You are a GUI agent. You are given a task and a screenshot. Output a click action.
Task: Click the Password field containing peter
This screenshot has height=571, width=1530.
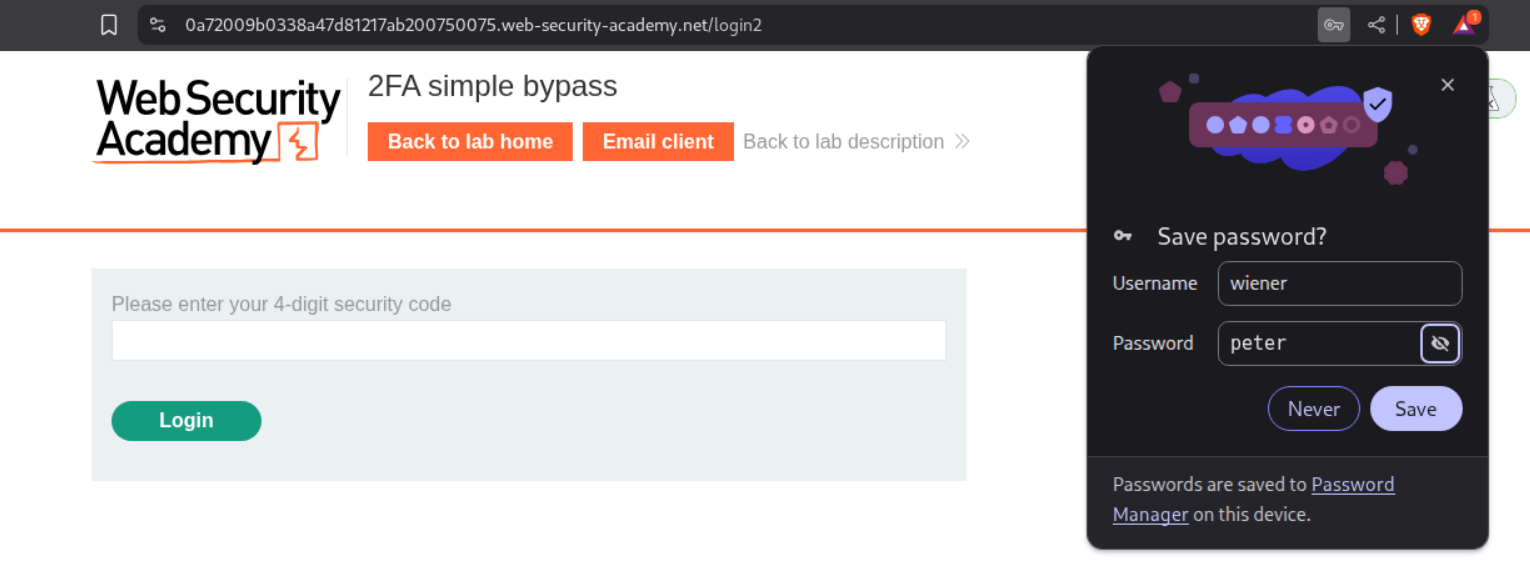[1318, 343]
